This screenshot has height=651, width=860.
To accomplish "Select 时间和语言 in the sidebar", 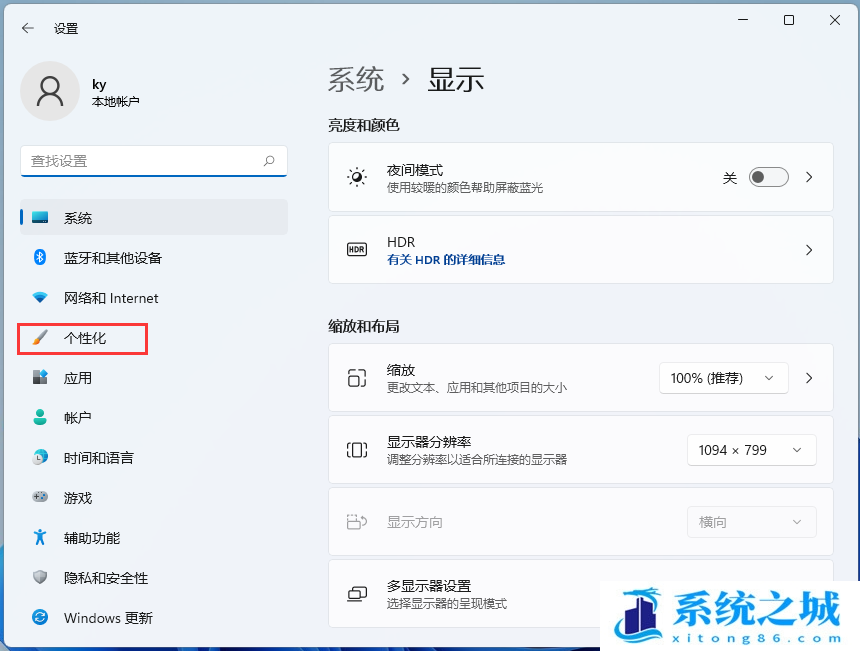I will [98, 458].
